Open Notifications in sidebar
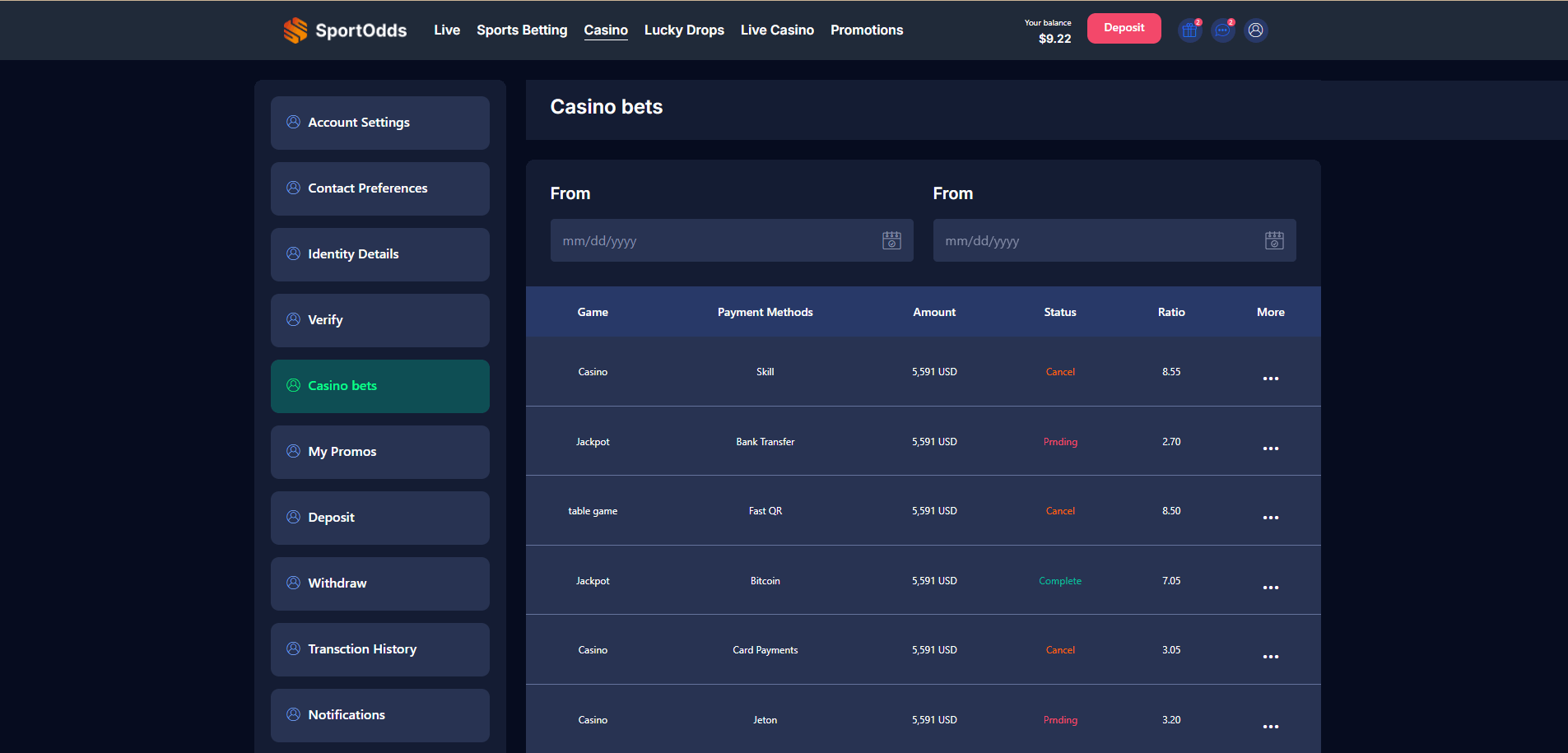The width and height of the screenshot is (1568, 753). click(x=380, y=715)
